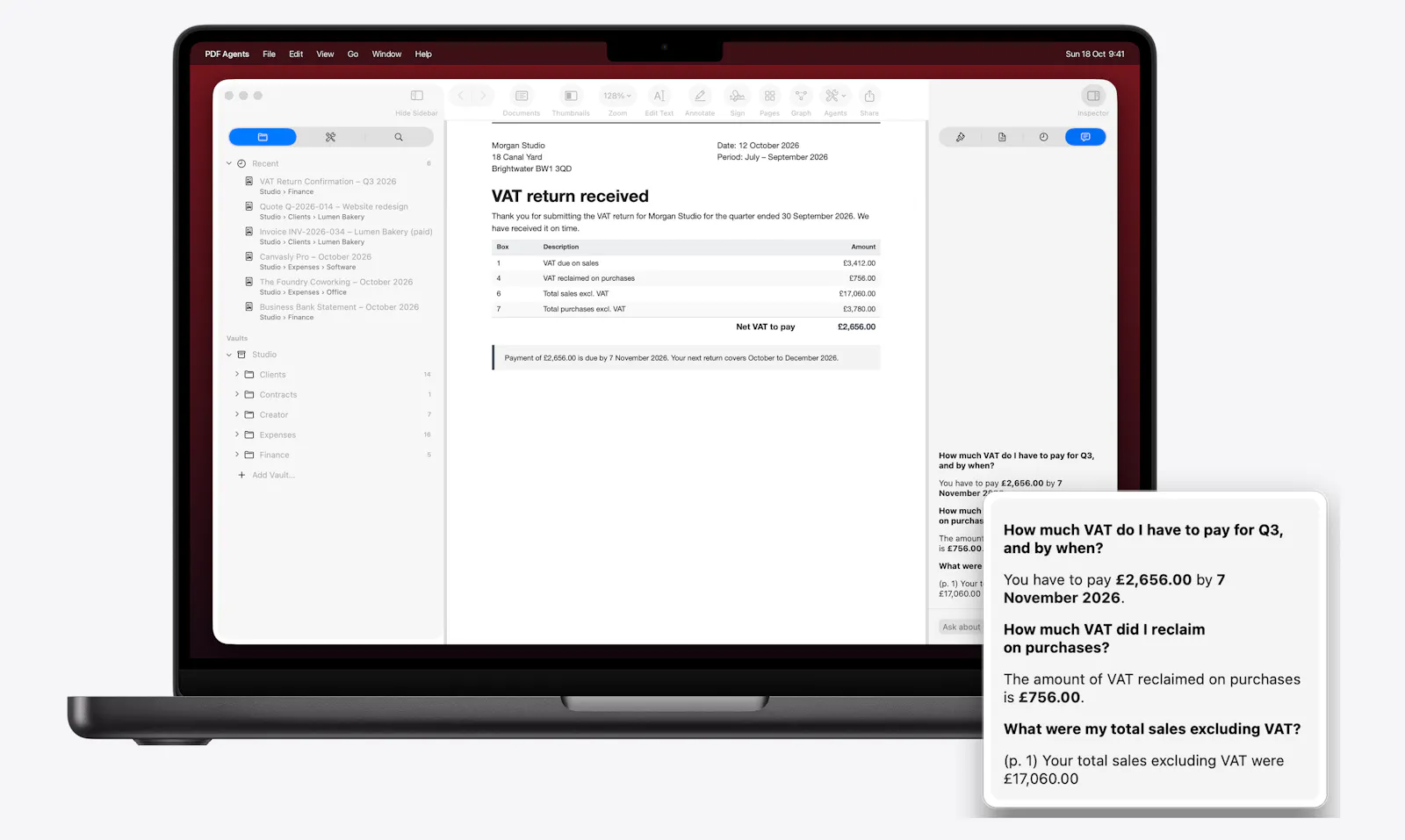Select the Annotate tool
1405x840 pixels.
point(700,96)
